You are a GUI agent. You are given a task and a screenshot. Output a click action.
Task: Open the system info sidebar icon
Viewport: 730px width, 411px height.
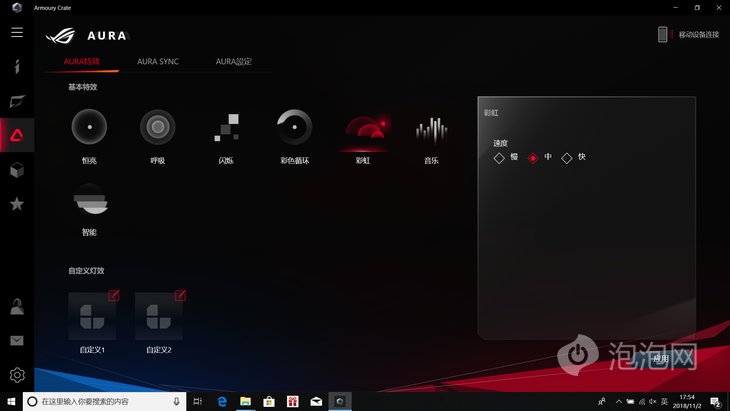coord(17,66)
